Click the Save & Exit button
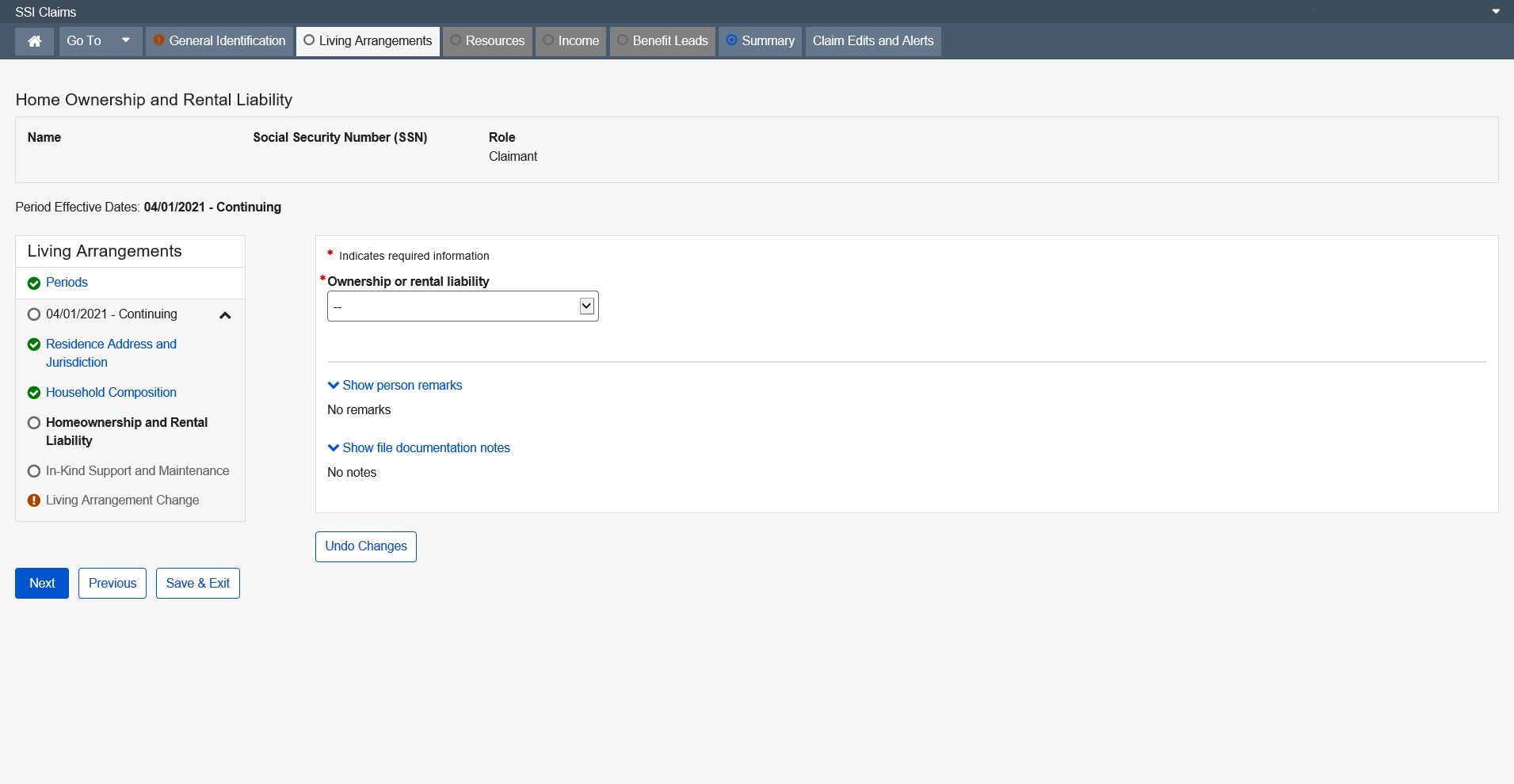Image resolution: width=1514 pixels, height=784 pixels. click(x=197, y=584)
